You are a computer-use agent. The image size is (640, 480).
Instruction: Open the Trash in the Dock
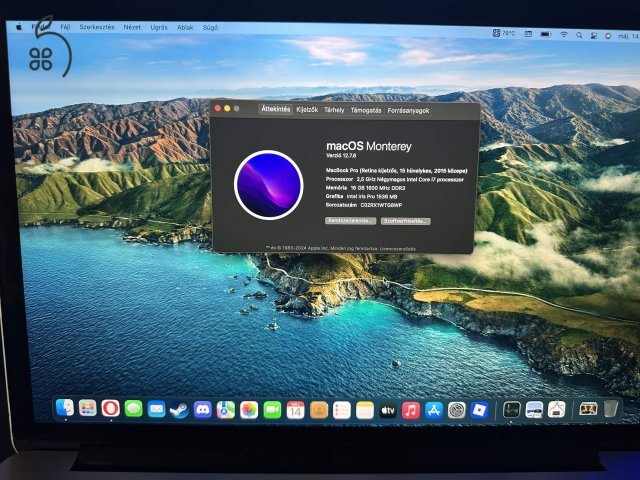(x=611, y=409)
